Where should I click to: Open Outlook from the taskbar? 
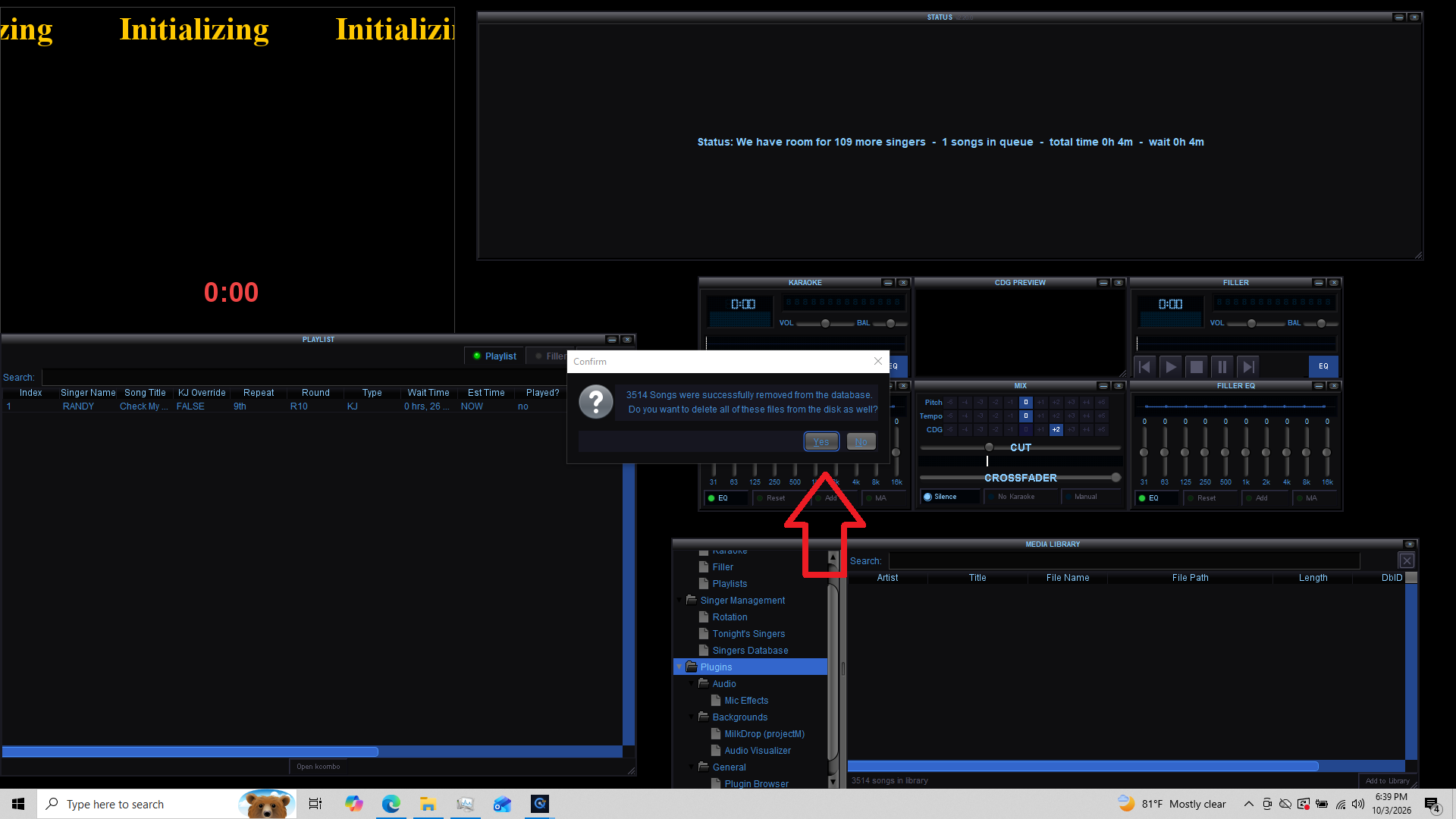(x=502, y=804)
